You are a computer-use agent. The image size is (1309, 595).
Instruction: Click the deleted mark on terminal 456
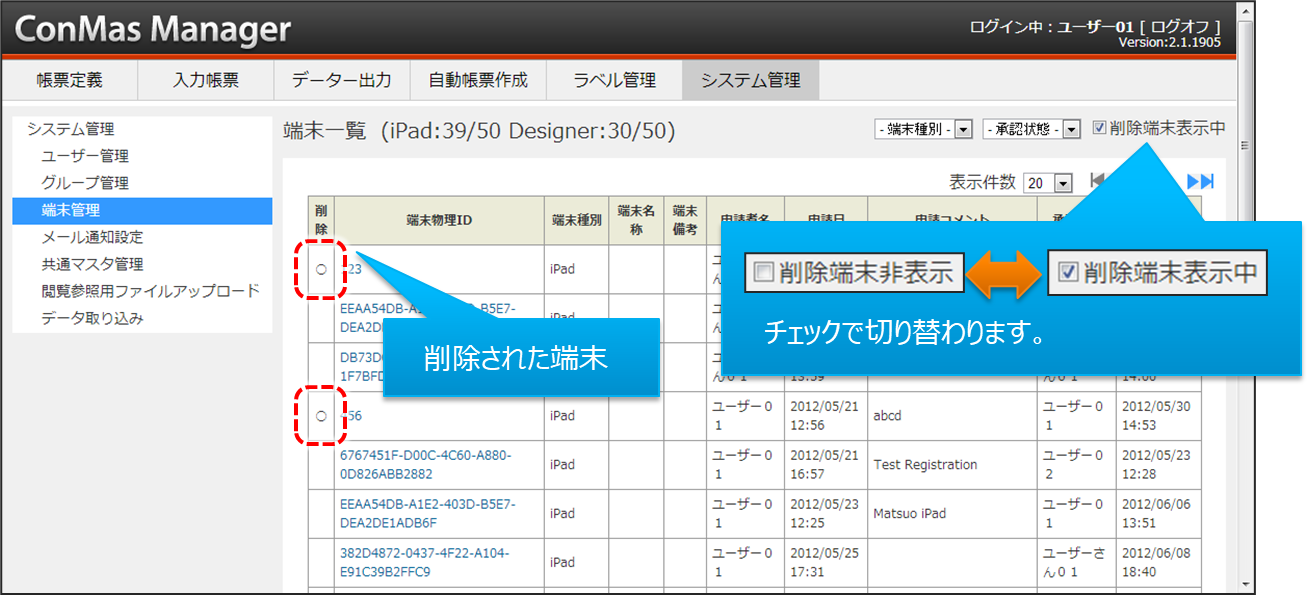point(321,416)
